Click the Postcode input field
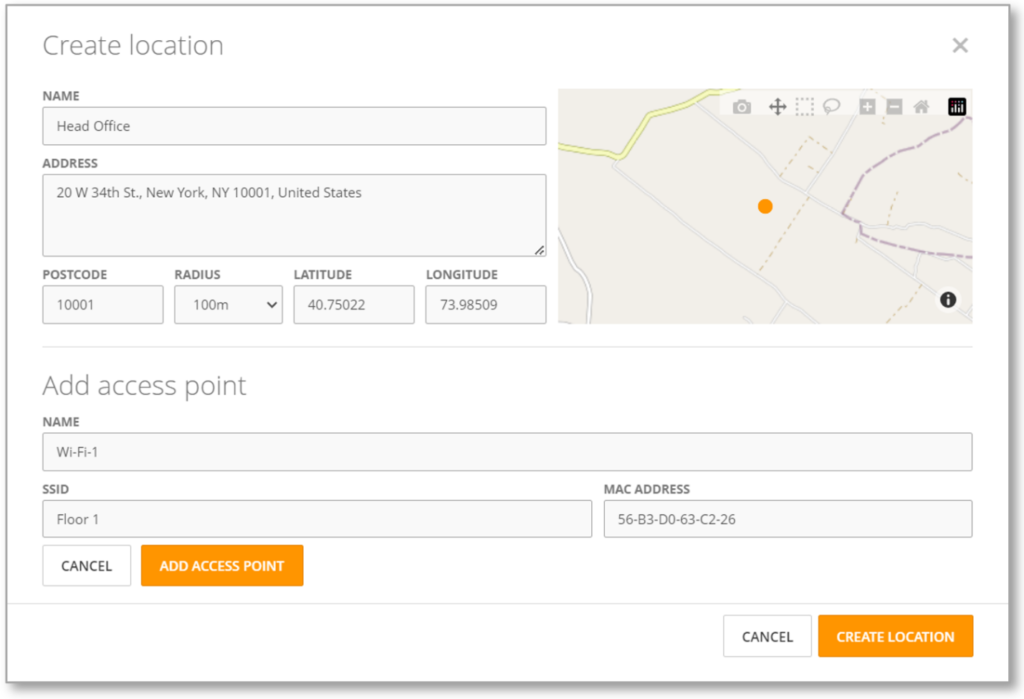 (102, 305)
